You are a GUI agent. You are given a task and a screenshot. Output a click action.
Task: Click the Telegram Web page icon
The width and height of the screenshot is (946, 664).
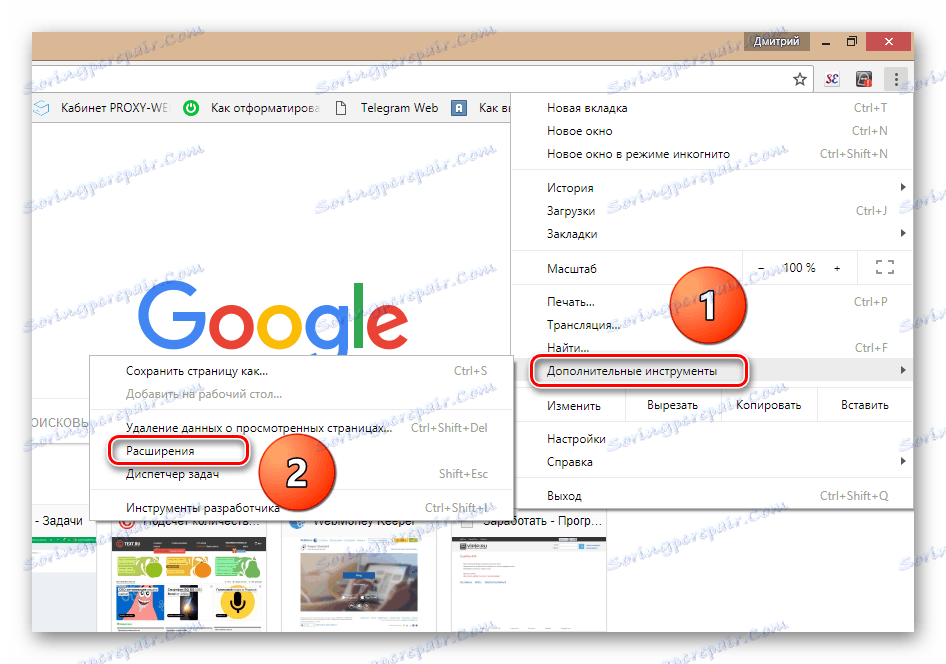[341, 108]
